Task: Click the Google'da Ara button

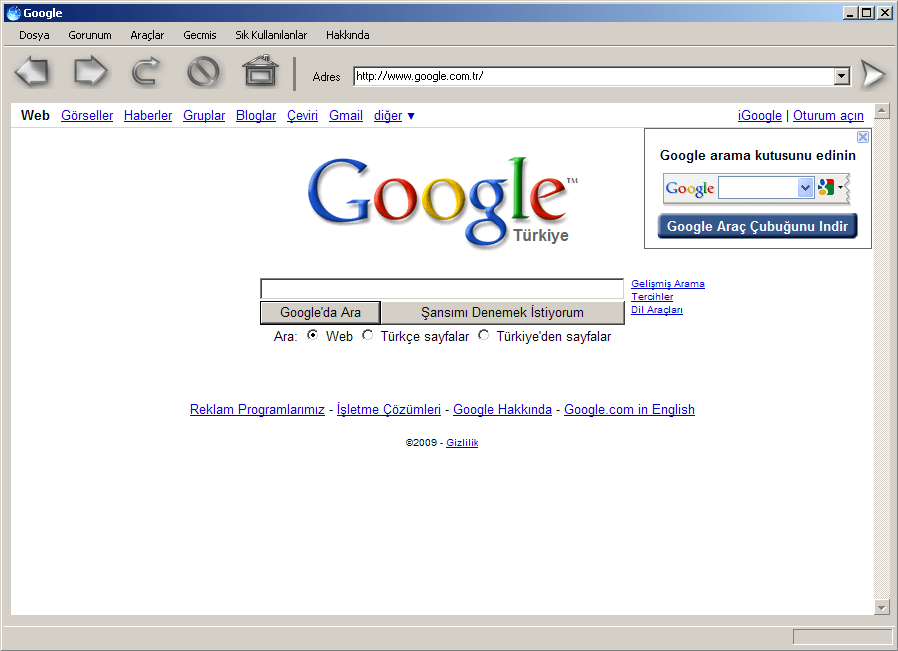Action: click(x=320, y=313)
